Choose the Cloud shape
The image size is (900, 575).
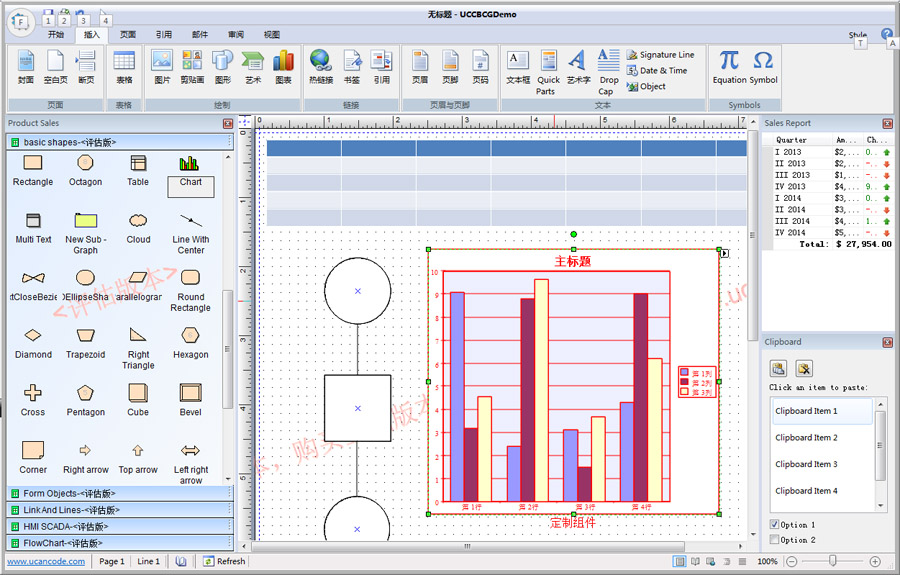pos(138,227)
